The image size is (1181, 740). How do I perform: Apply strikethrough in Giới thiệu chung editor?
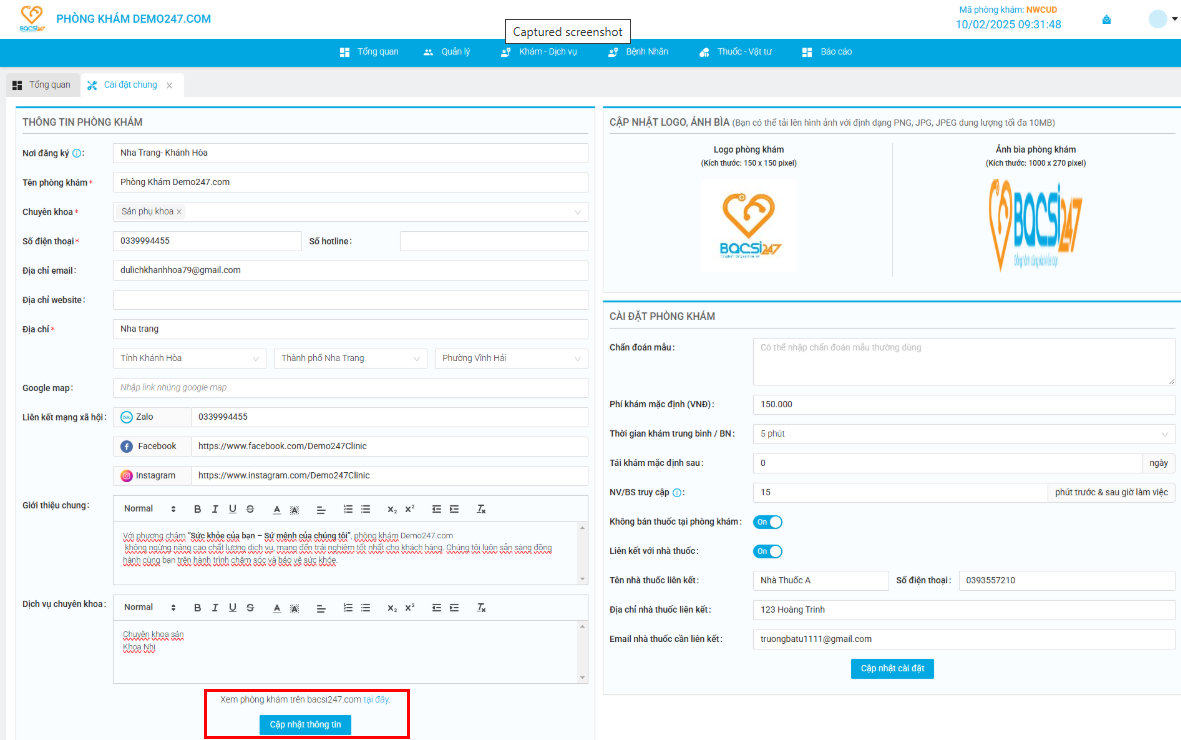(x=250, y=509)
